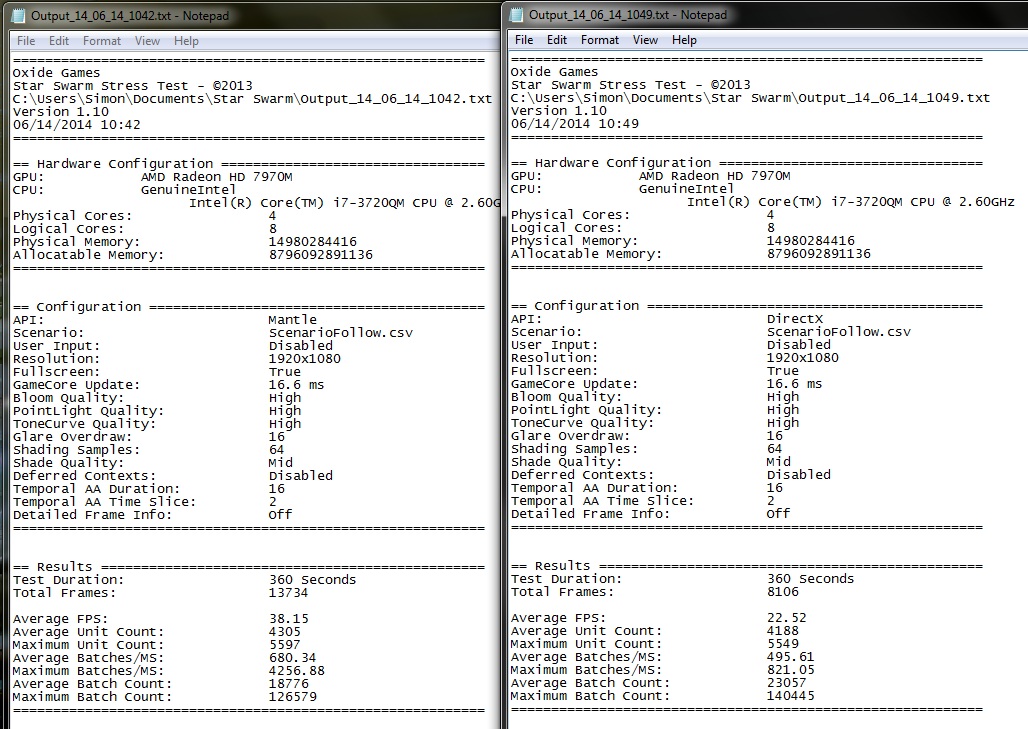1028x729 pixels.
Task: Open File menu in right Notepad window
Action: tap(524, 40)
